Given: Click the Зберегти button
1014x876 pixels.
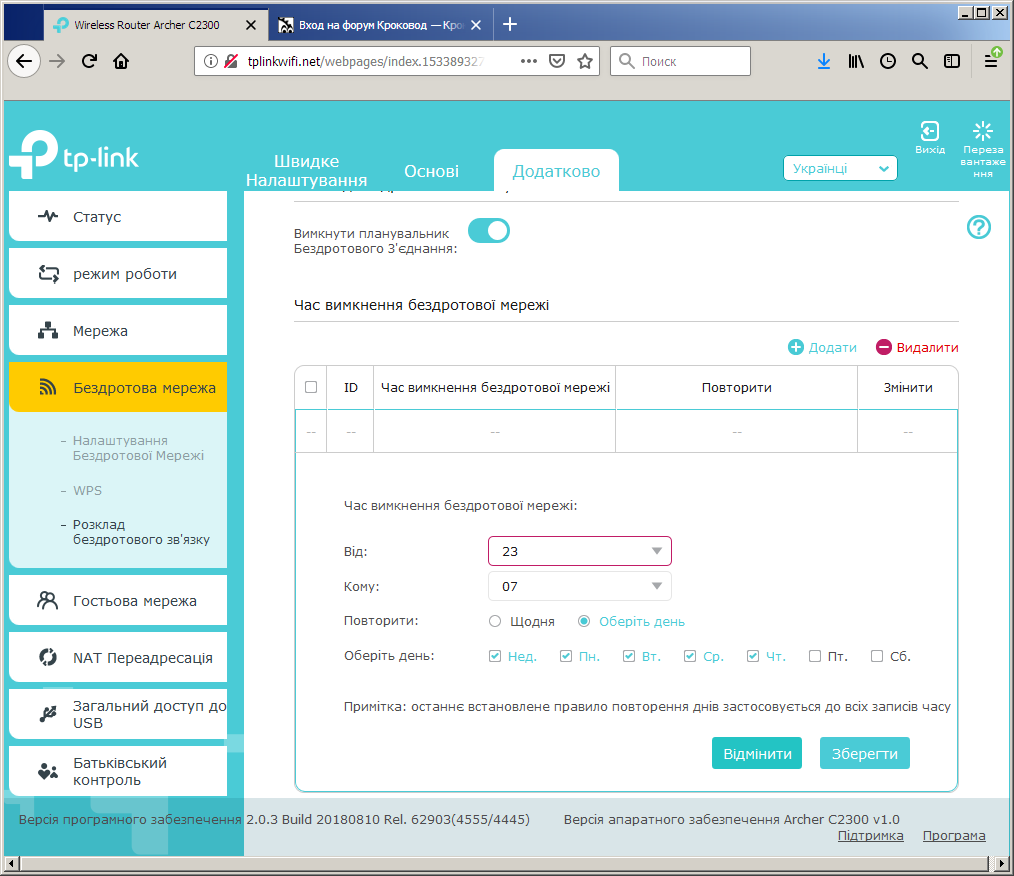Looking at the screenshot, I should (865, 753).
